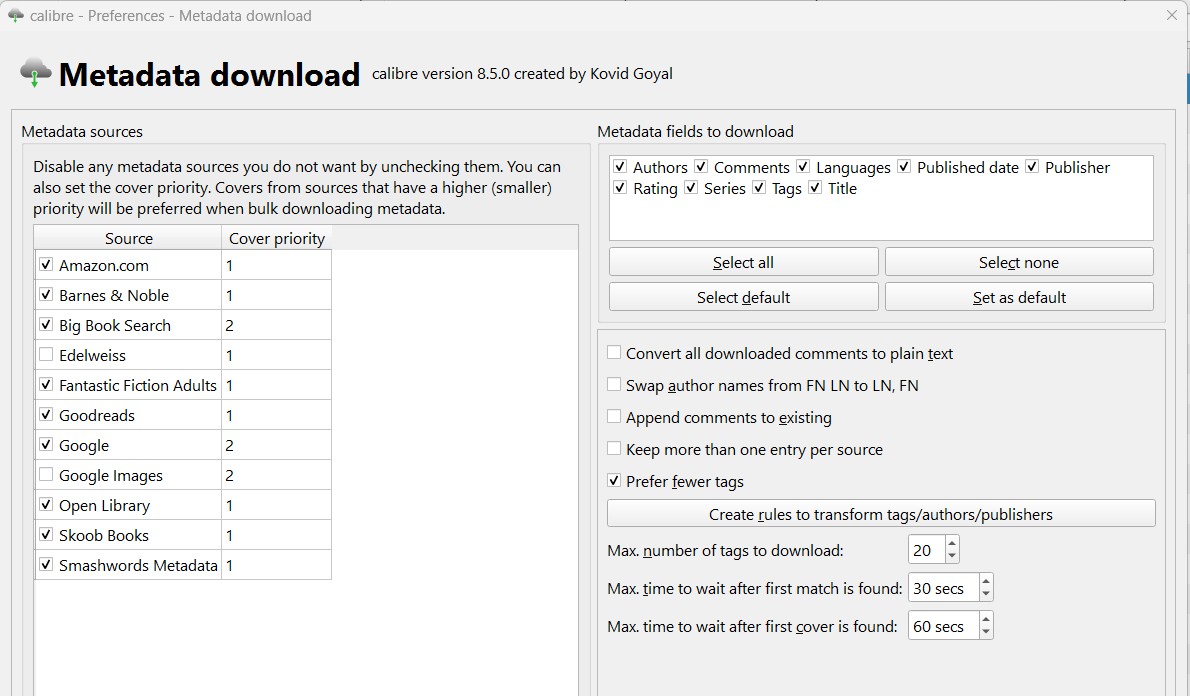Viewport: 1190px width, 696px height.
Task: Toggle the Series field checkbox
Action: coord(691,187)
